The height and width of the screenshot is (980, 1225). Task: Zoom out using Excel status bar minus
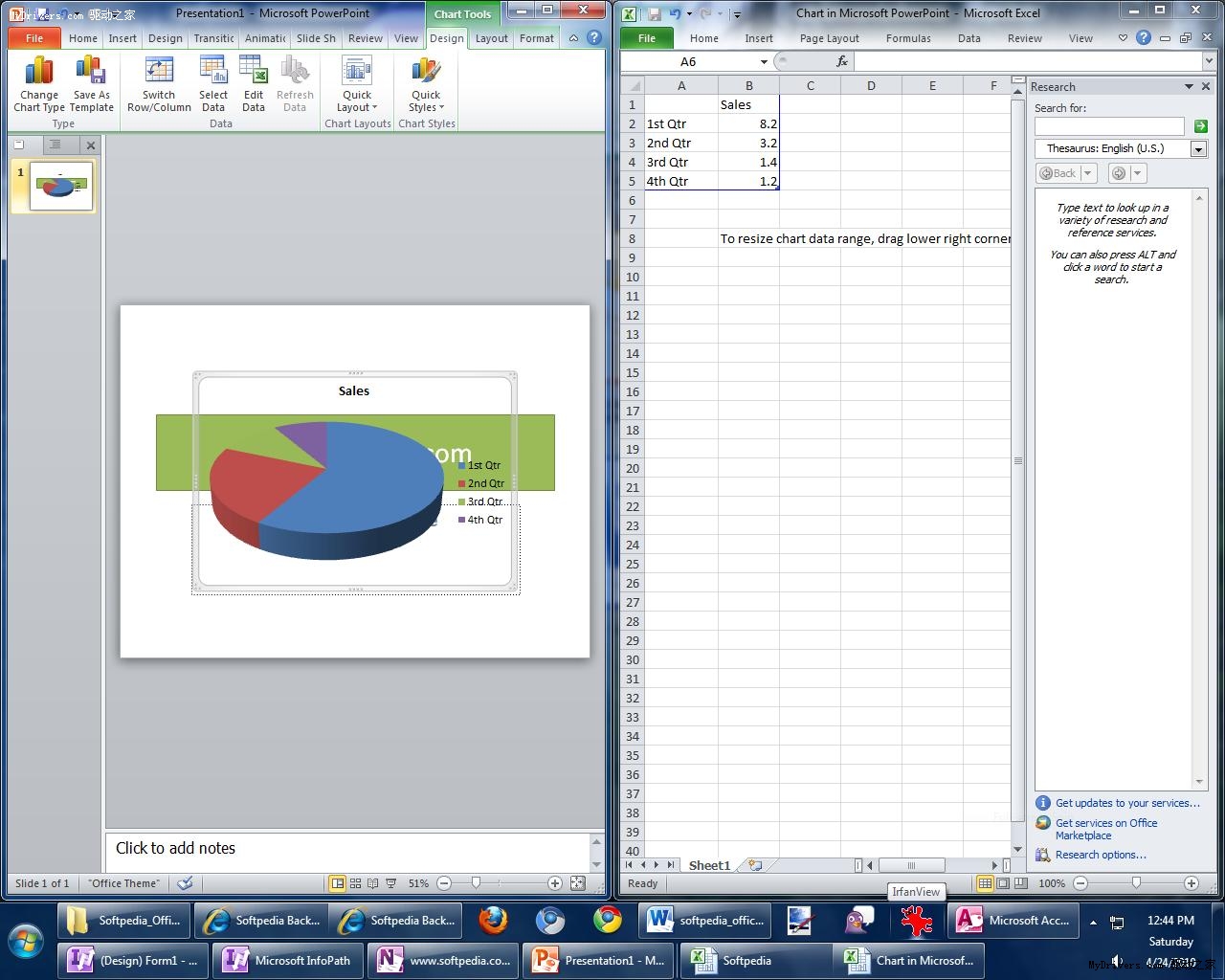click(x=1080, y=883)
